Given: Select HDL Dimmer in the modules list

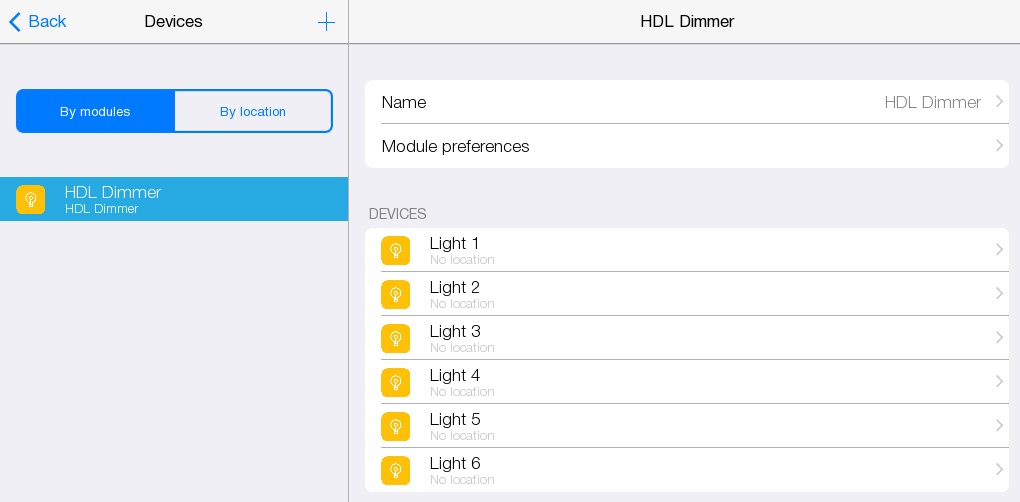Looking at the screenshot, I should tap(174, 199).
